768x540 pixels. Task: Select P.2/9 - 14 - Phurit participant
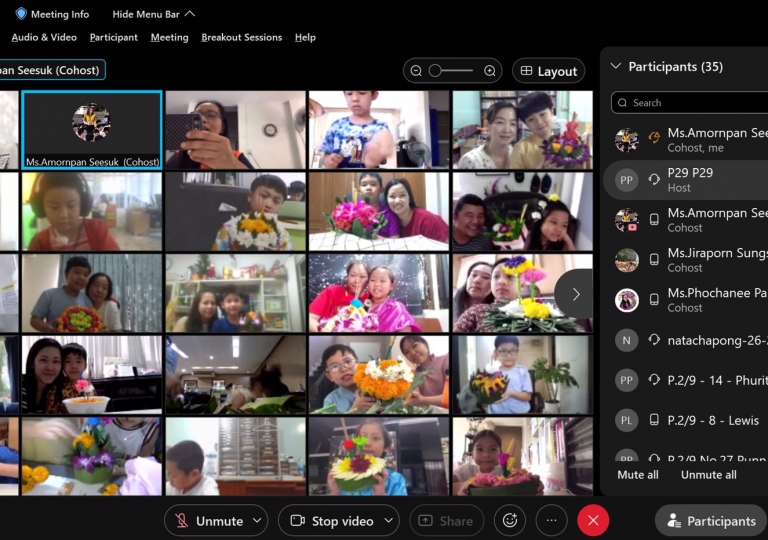(686, 380)
